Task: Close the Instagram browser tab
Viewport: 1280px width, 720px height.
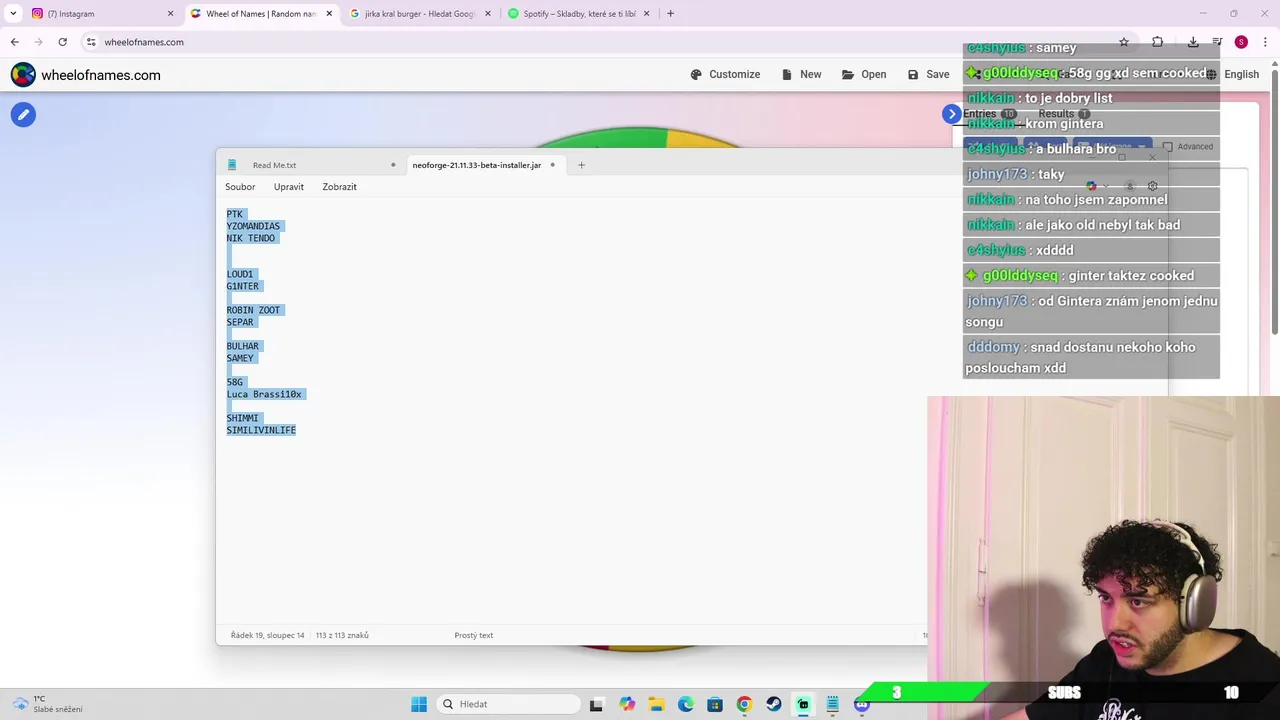Action: [170, 14]
